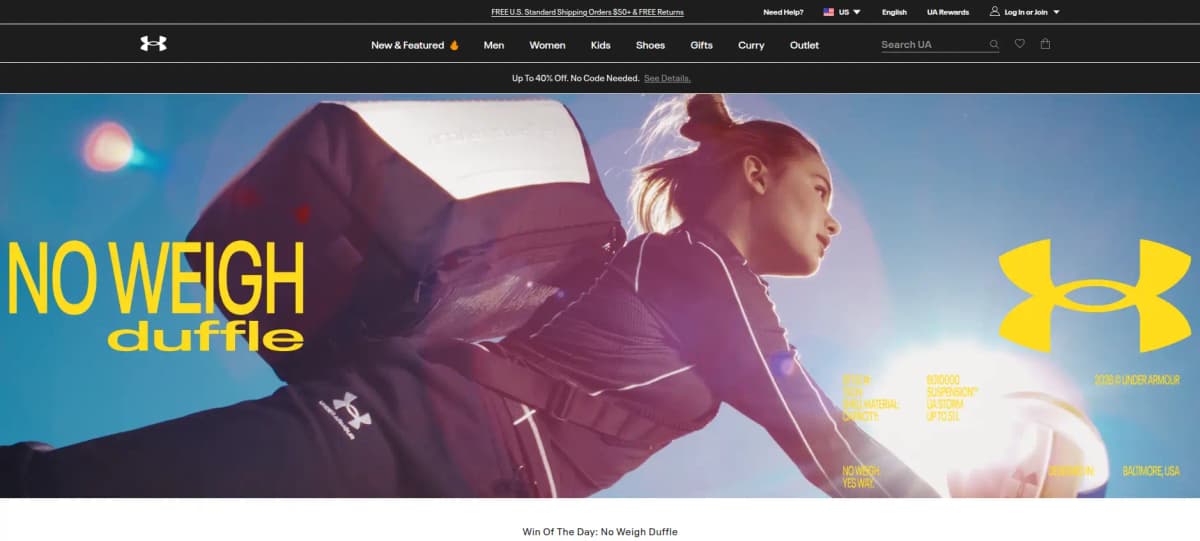
Task: Open the Kids menu
Action: point(601,45)
